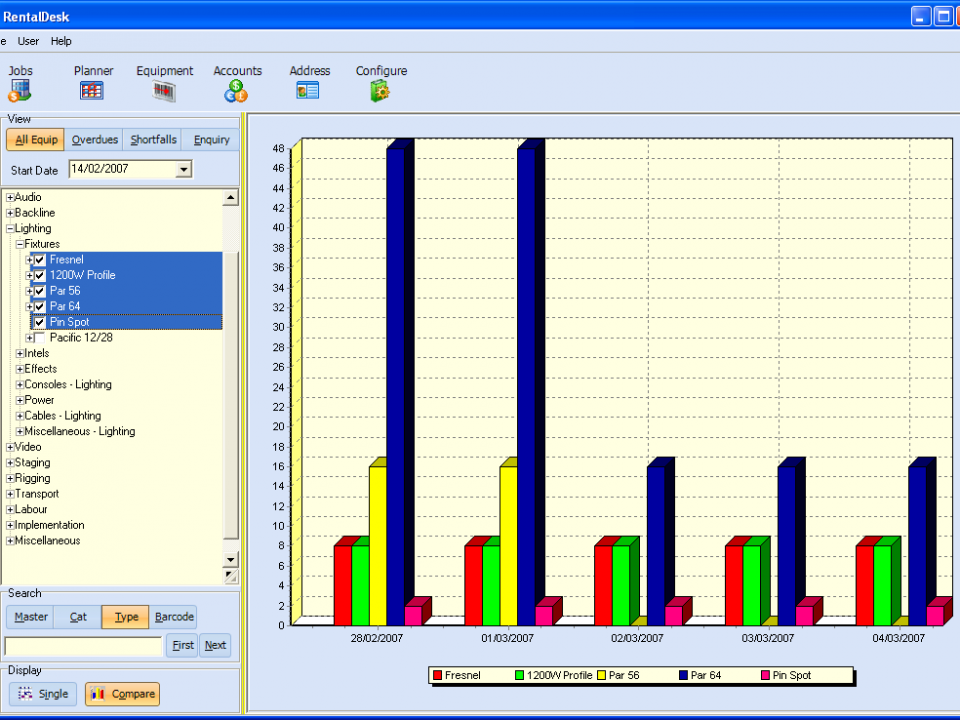
Task: Open the Jobs toolbar icon
Action: click(20, 91)
